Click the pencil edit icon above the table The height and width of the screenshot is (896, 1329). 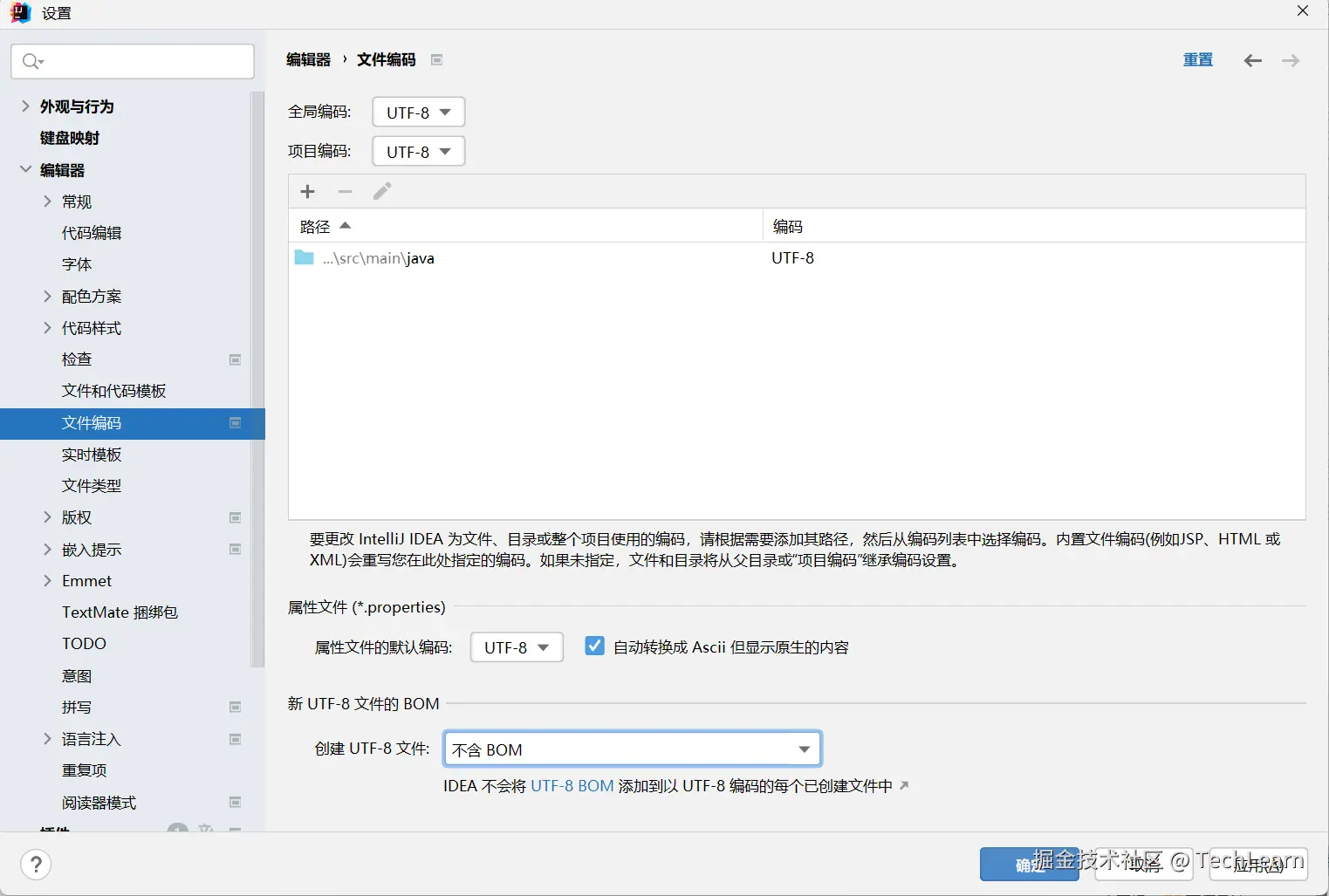pos(382,192)
